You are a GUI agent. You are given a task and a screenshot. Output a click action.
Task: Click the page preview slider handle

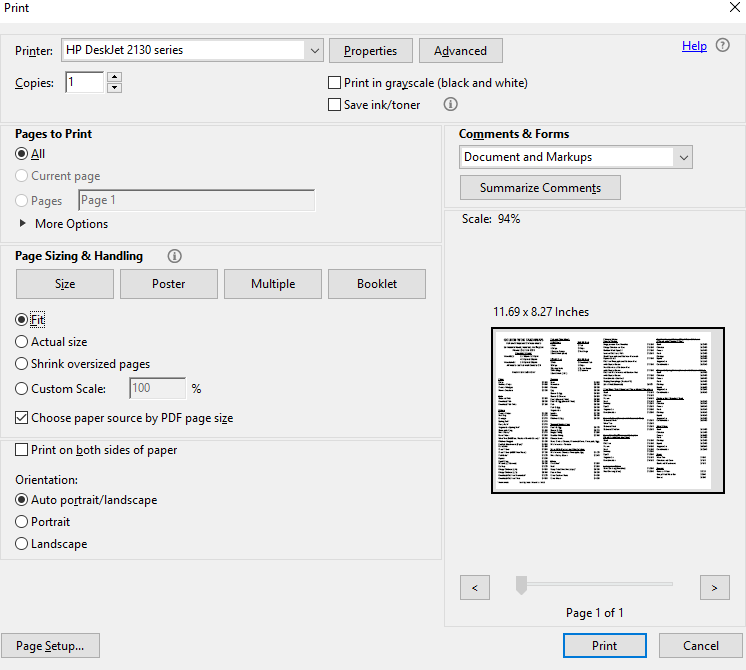point(521,586)
